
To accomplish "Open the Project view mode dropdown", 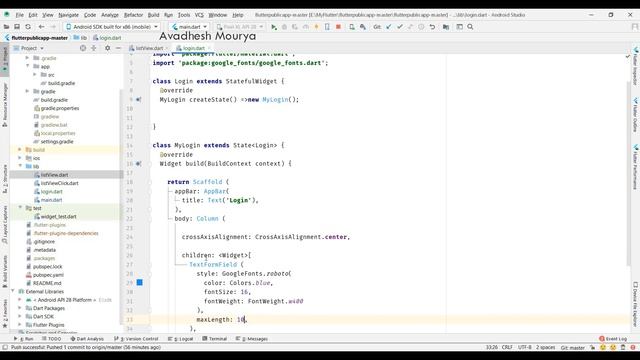I will coord(29,48).
